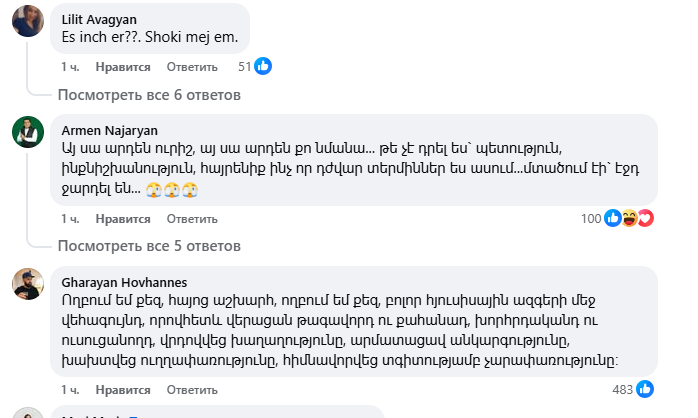Screen dimensions: 698x418
Task: Click the 1 ч. timestamp on Armen's comment
Action: [70, 219]
